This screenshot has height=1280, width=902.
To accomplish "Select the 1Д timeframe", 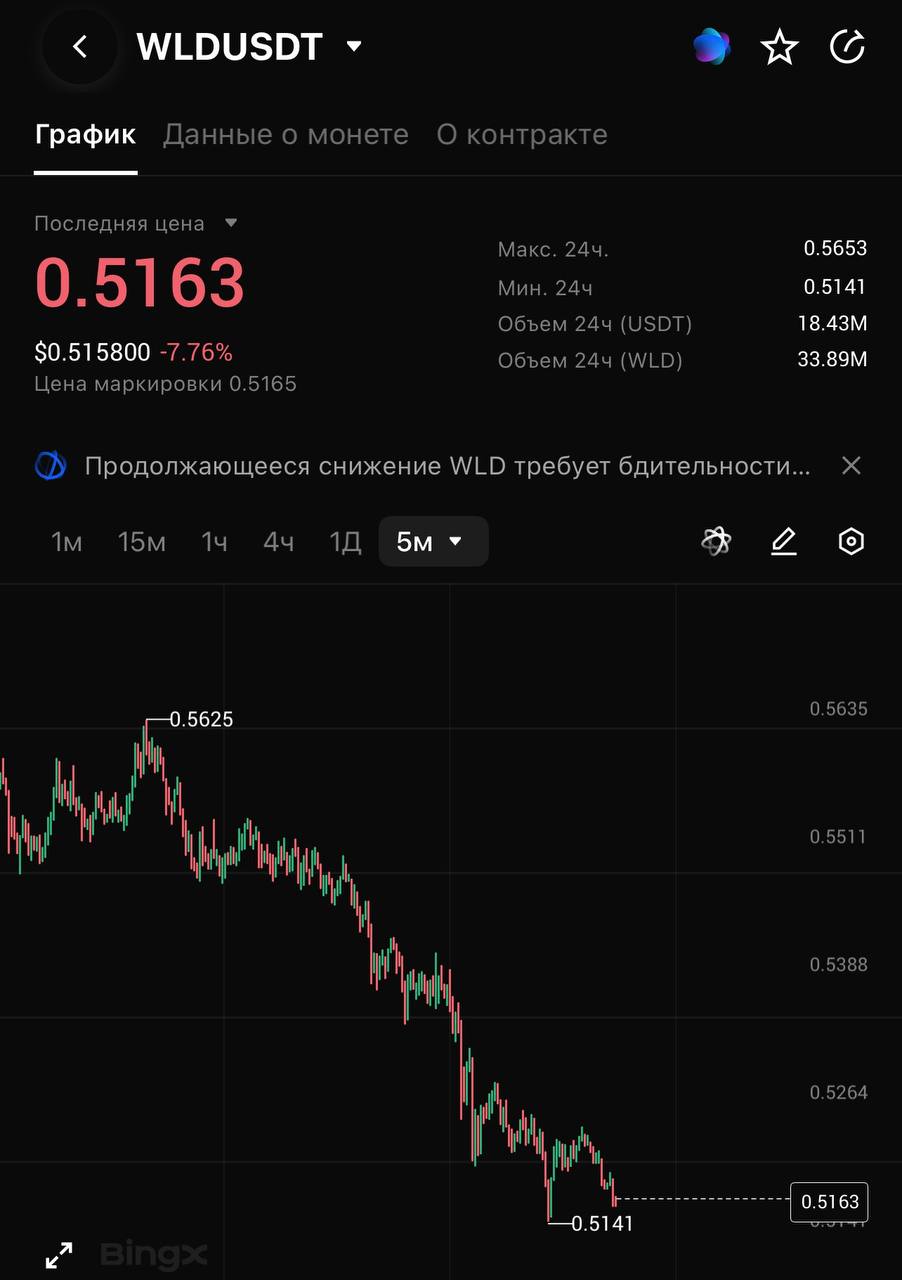I will (x=345, y=542).
